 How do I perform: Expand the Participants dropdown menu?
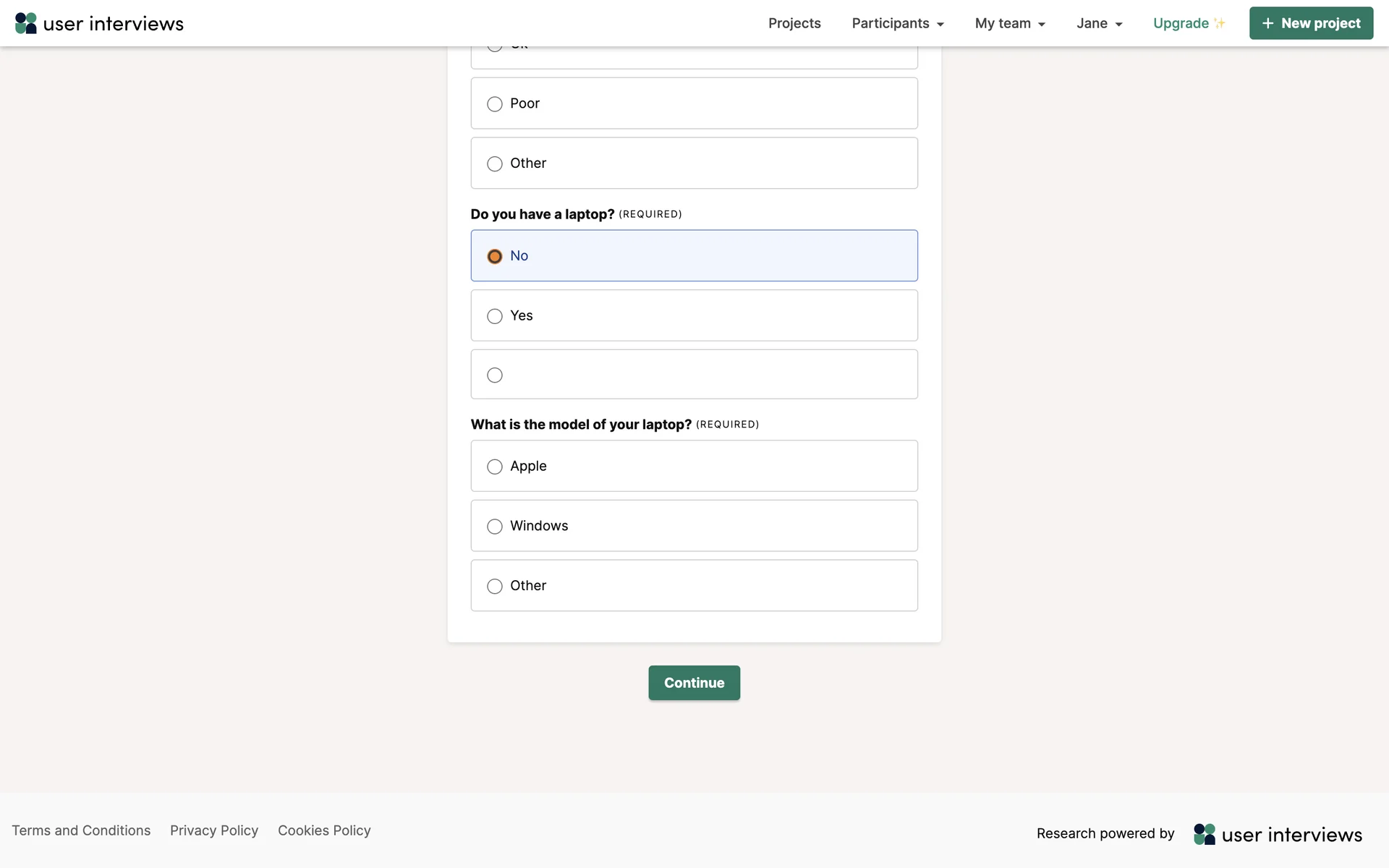[x=898, y=23]
